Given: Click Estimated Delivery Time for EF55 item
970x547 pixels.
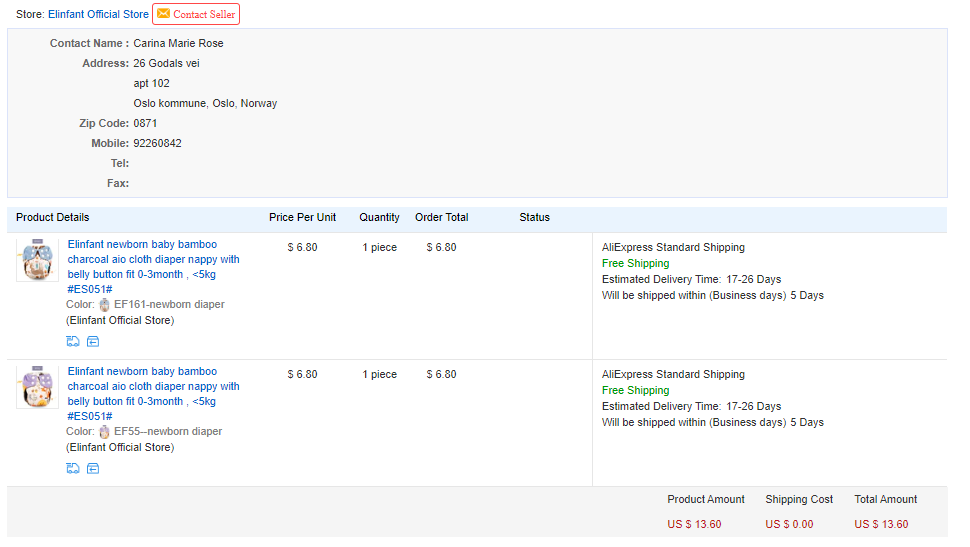Looking at the screenshot, I should pos(692,407).
